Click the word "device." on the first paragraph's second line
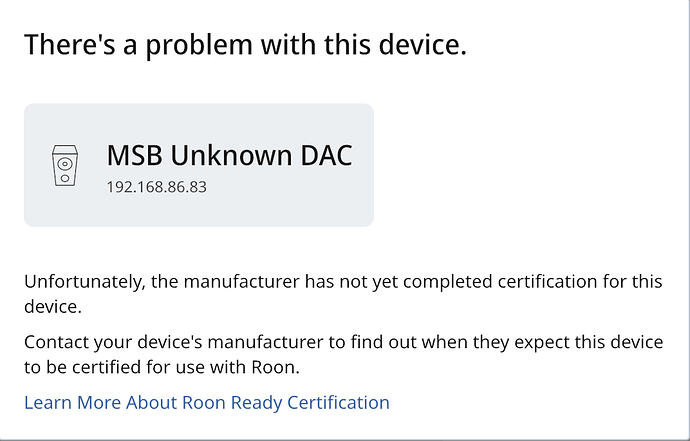This screenshot has width=690, height=441. pyautogui.click(x=53, y=307)
